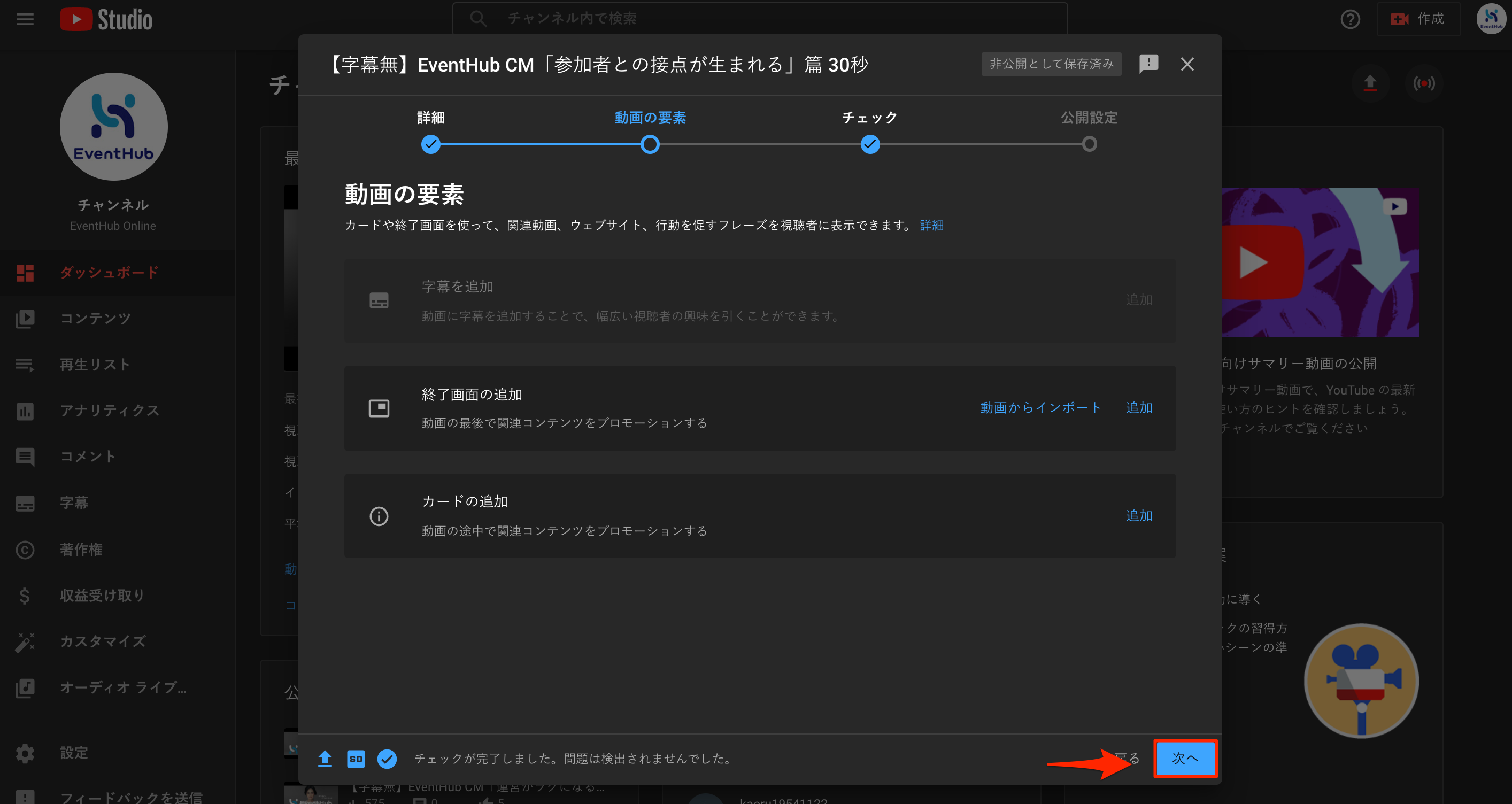
Task: Click the 詳細 learn more link
Action: click(x=931, y=226)
